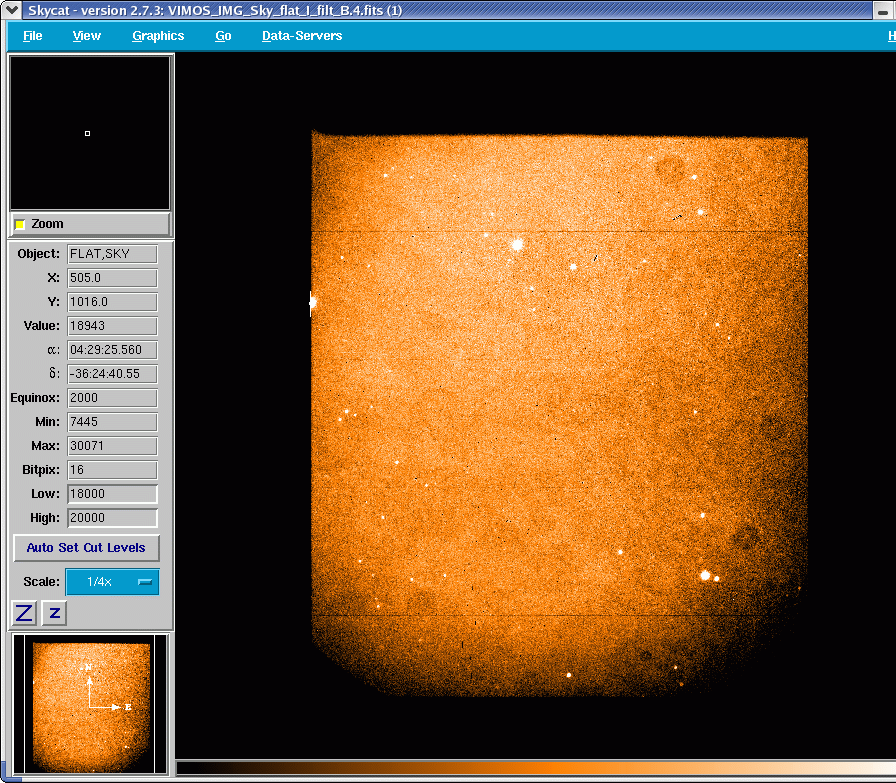Screen dimensions: 896x783
Task: Click the Max value 30071
Action: [113, 446]
